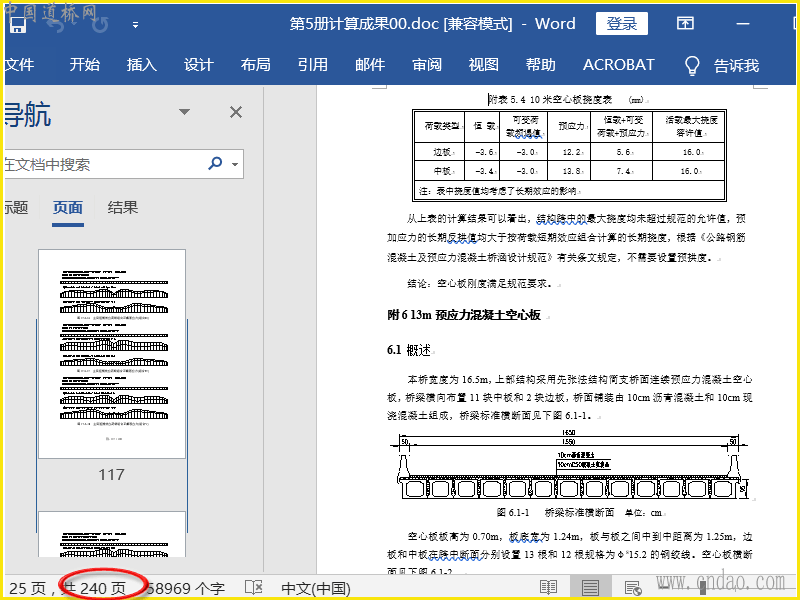Open the Quick Access Toolbar customize dropdown
Viewport: 800px width, 600px height.
point(135,24)
